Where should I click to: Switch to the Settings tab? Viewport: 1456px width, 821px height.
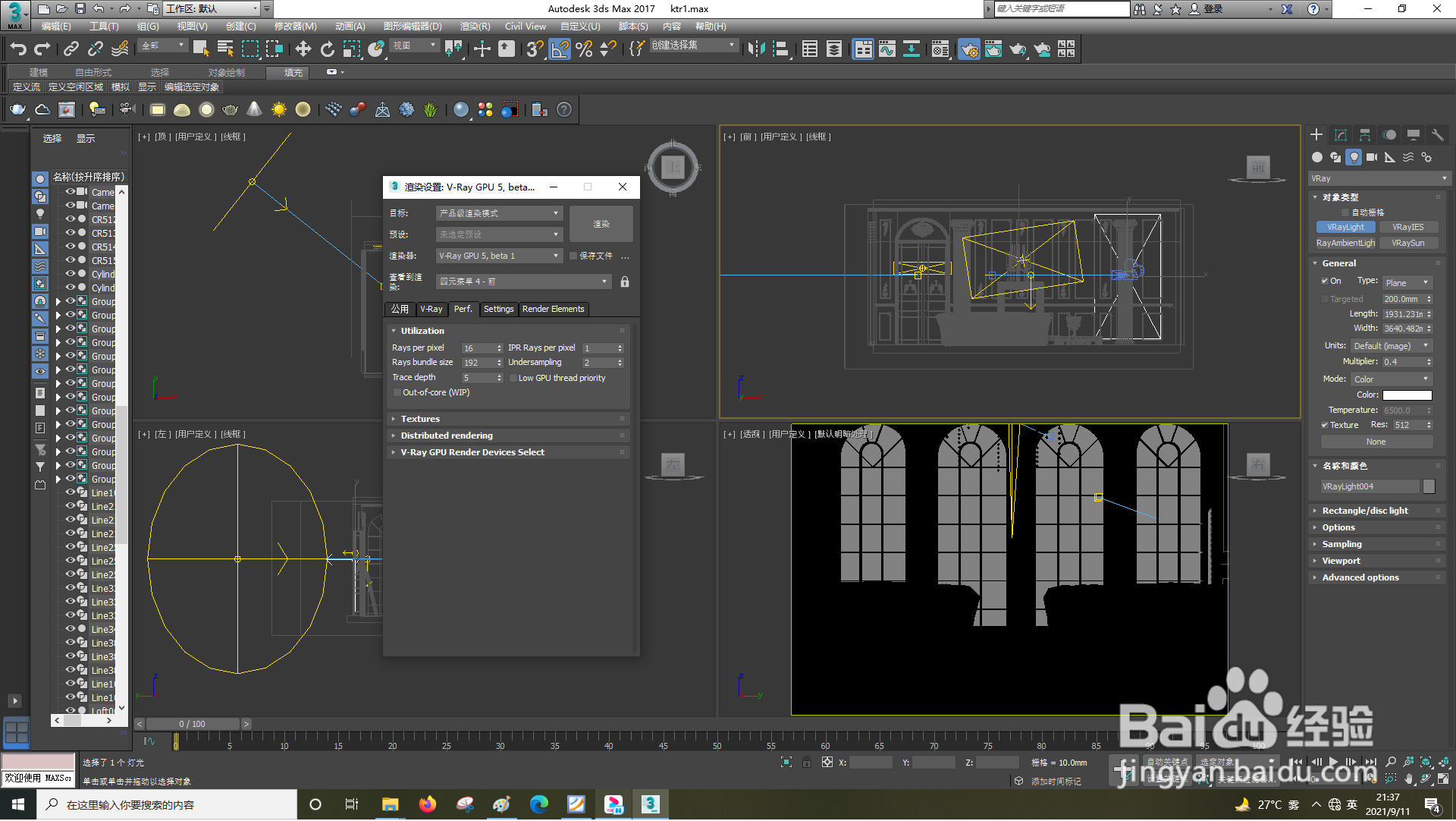coord(498,310)
